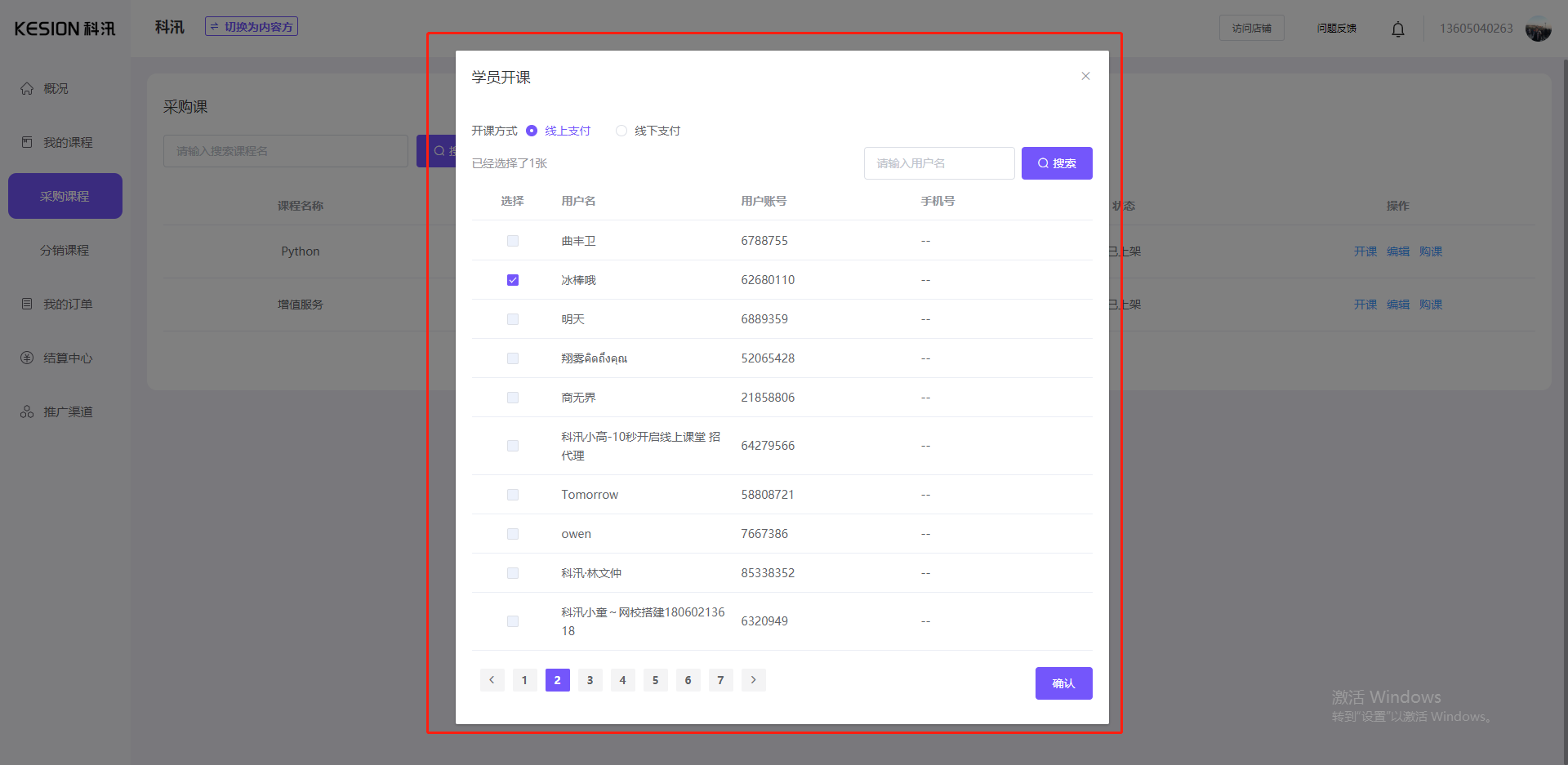
Task: Open the account avatar dropdown
Action: (x=1538, y=29)
